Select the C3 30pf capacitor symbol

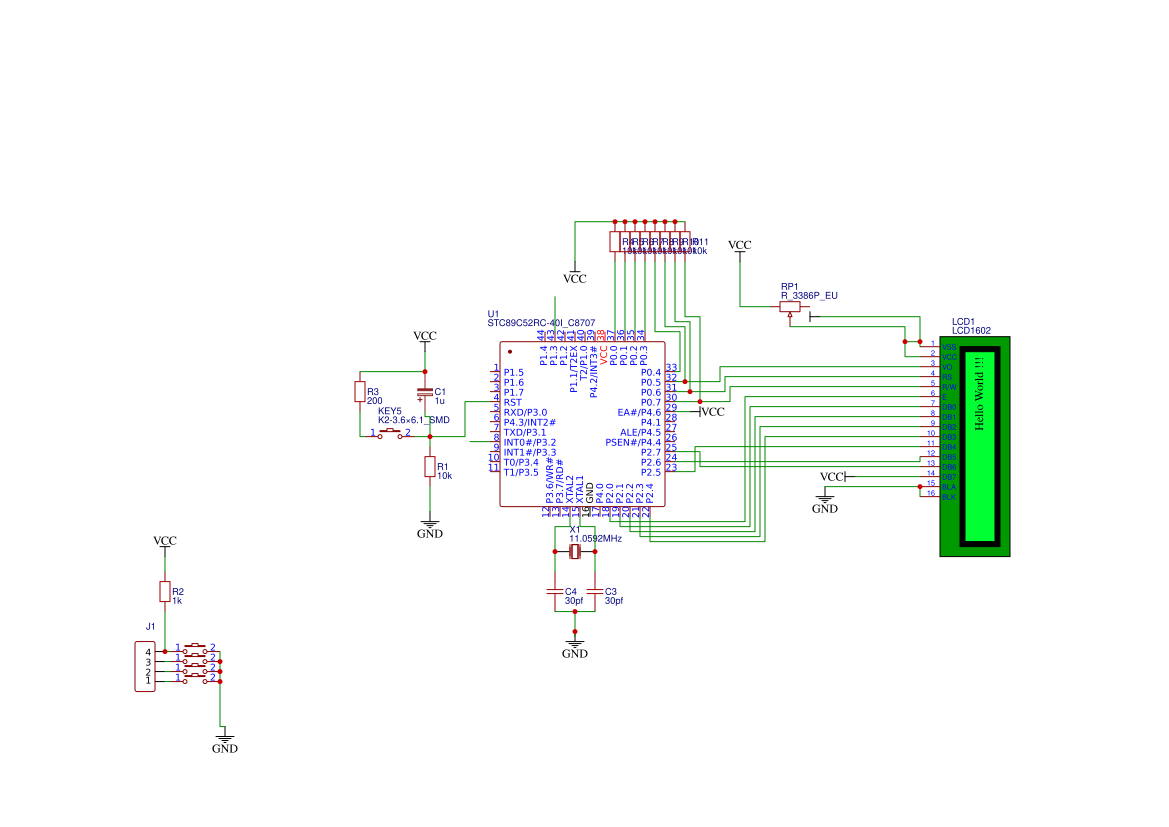point(595,591)
